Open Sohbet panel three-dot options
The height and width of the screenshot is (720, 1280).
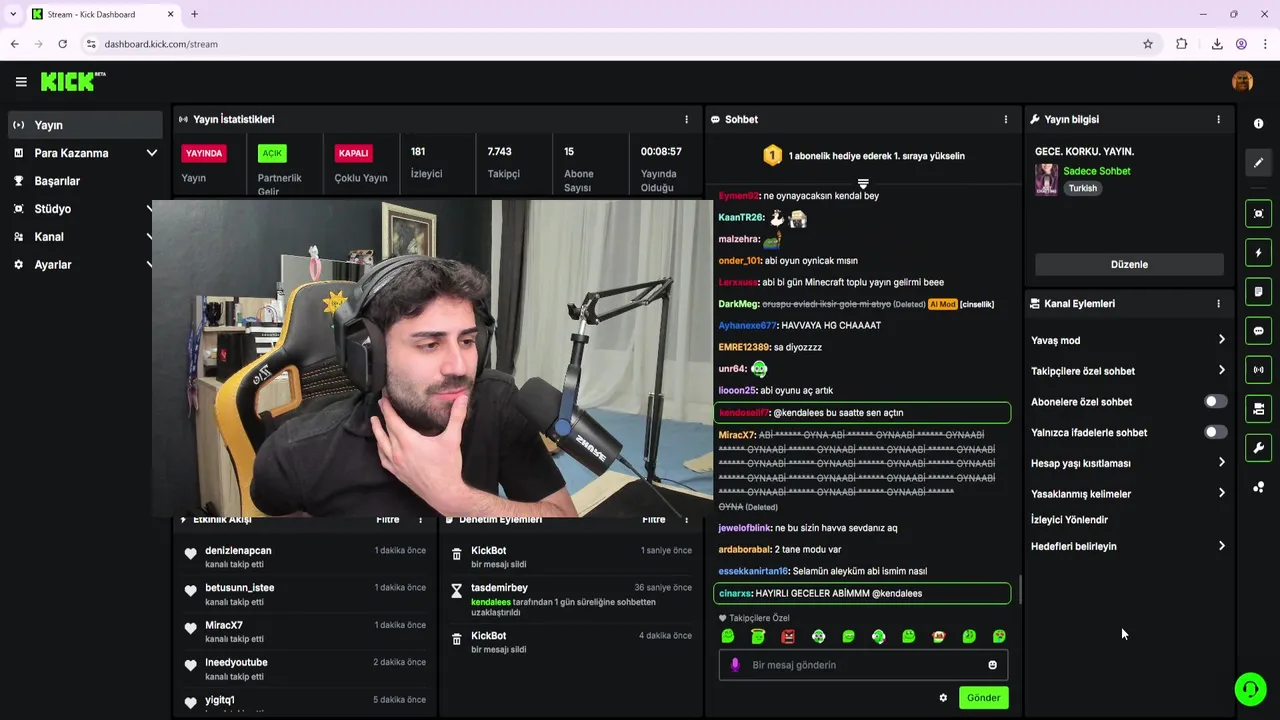click(x=1006, y=119)
